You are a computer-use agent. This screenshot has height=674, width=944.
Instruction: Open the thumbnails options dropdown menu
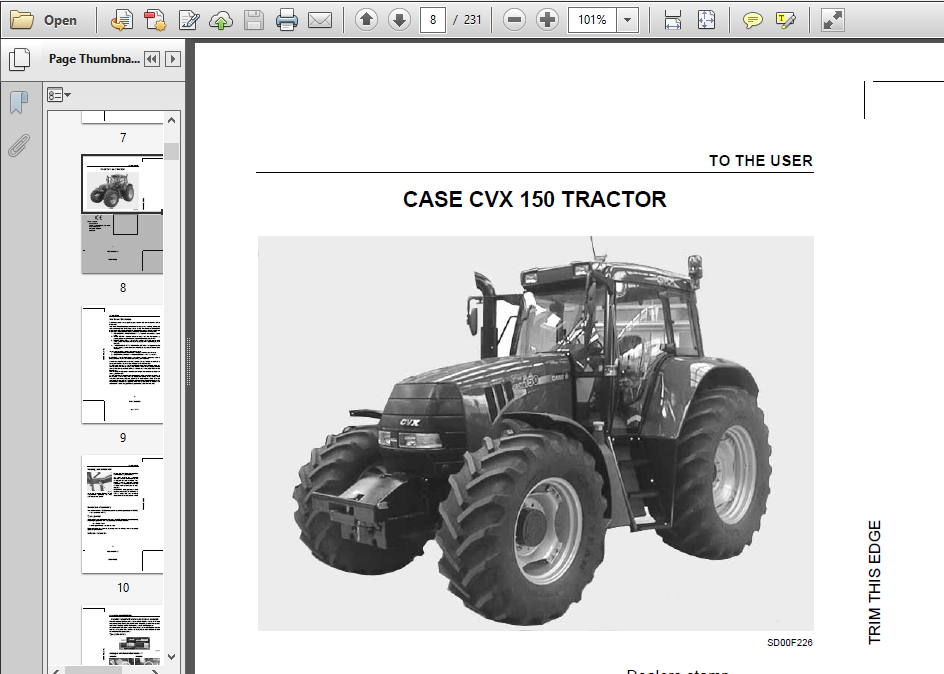coord(59,95)
